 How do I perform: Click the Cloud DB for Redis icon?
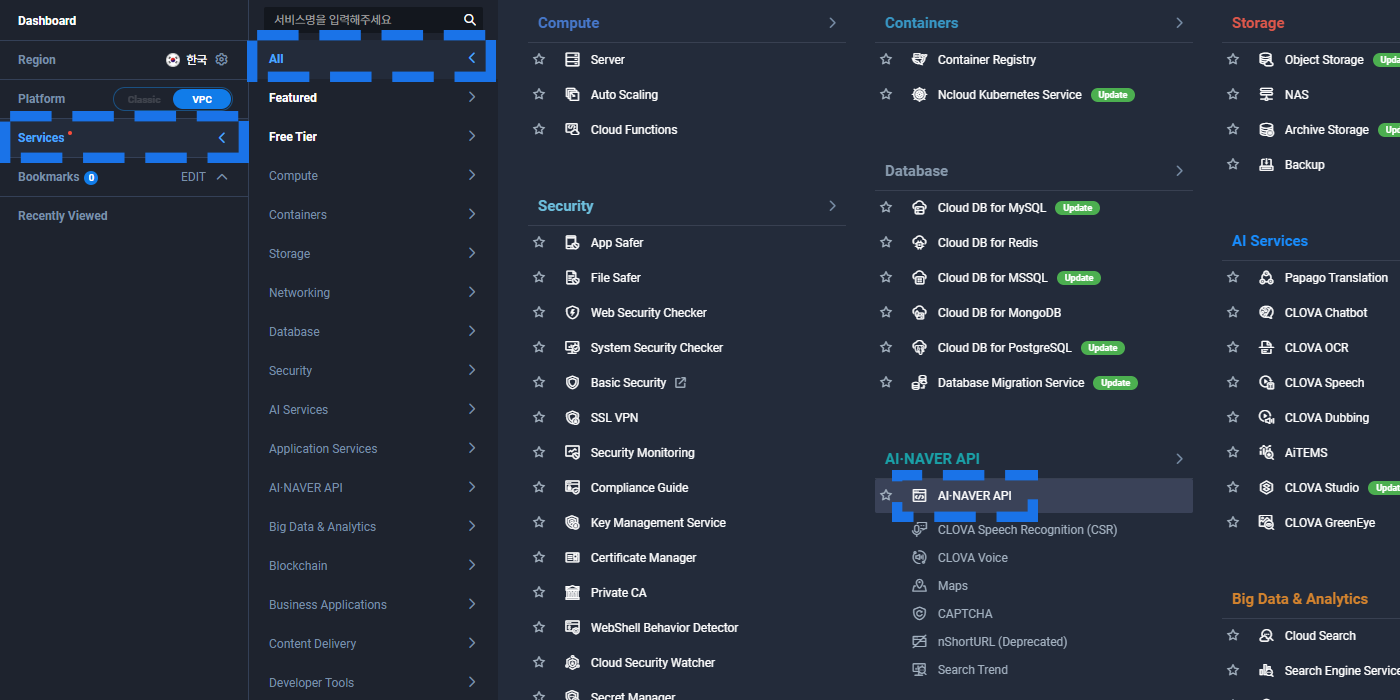click(x=919, y=243)
